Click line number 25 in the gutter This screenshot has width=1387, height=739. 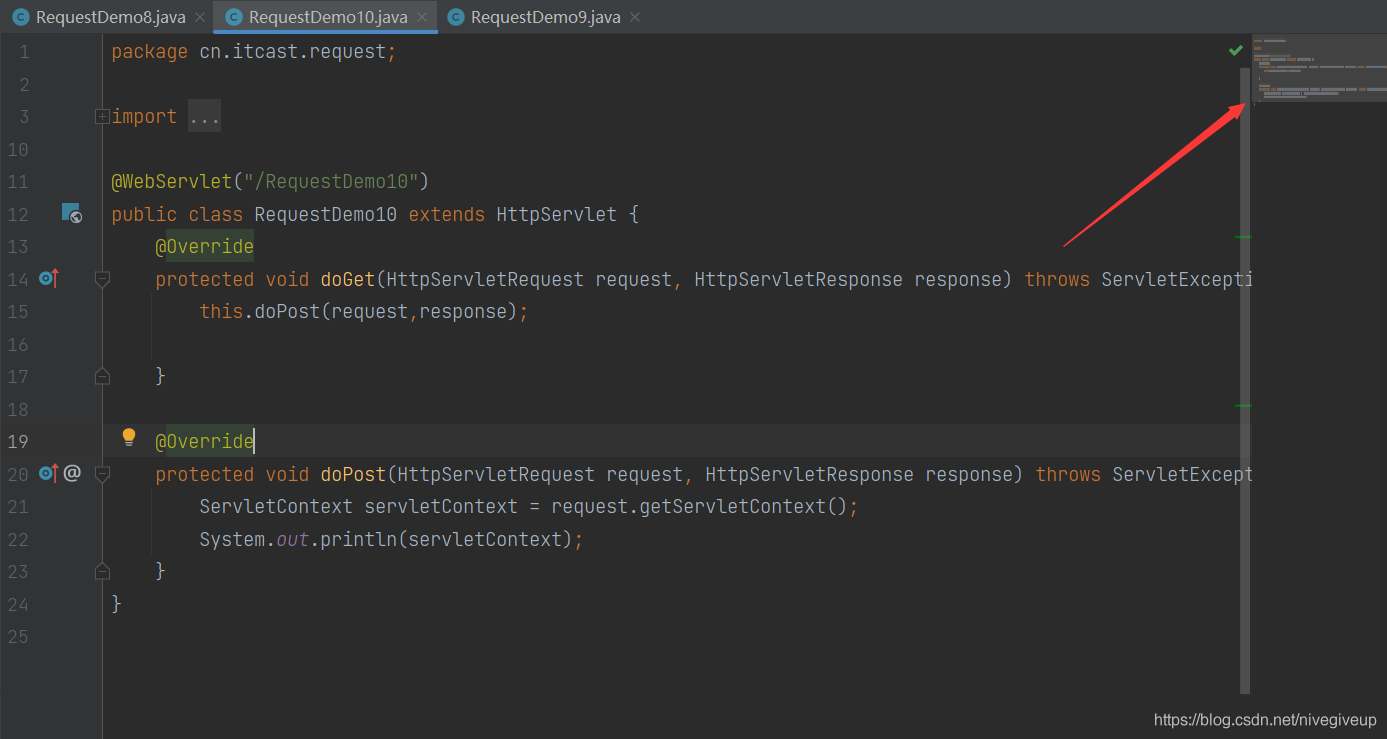click(18, 637)
